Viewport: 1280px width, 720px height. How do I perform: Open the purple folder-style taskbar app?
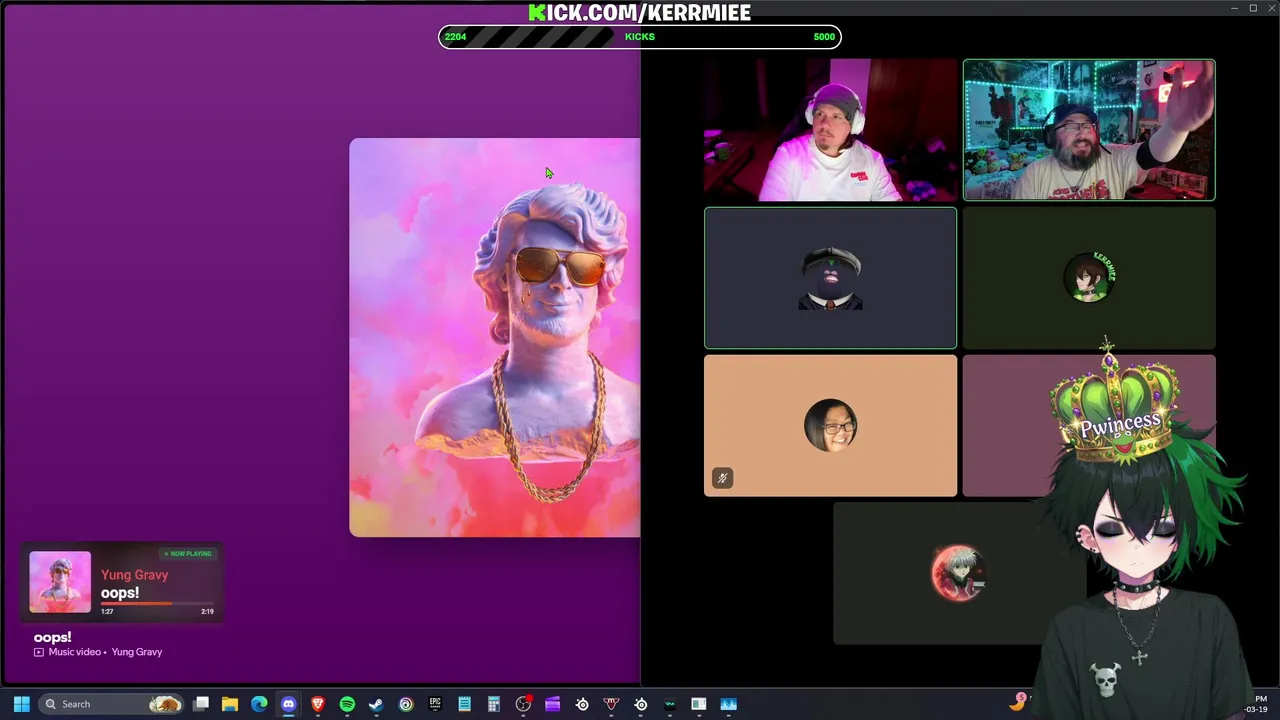(552, 704)
